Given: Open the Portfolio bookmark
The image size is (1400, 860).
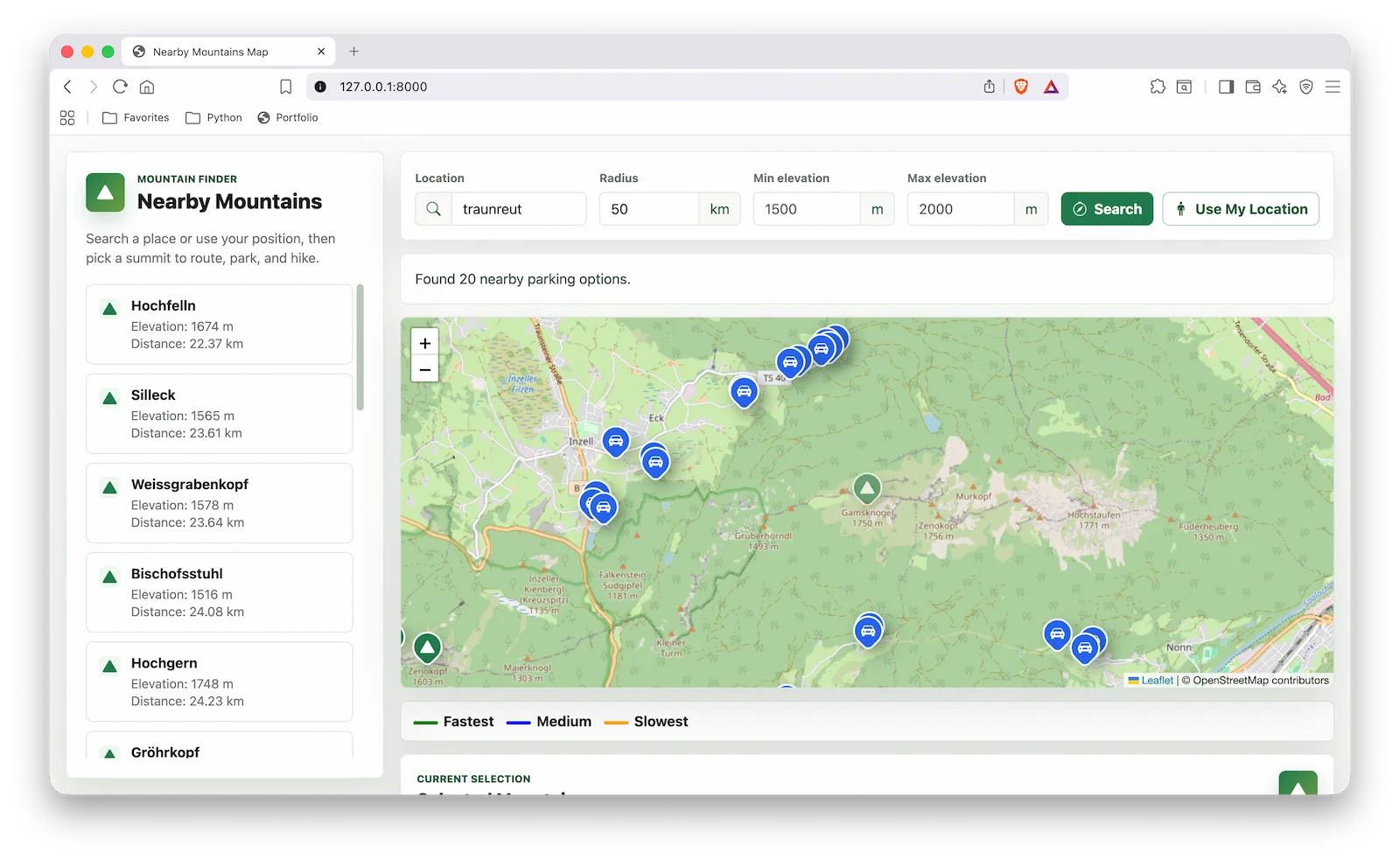Looking at the screenshot, I should click(x=288, y=118).
